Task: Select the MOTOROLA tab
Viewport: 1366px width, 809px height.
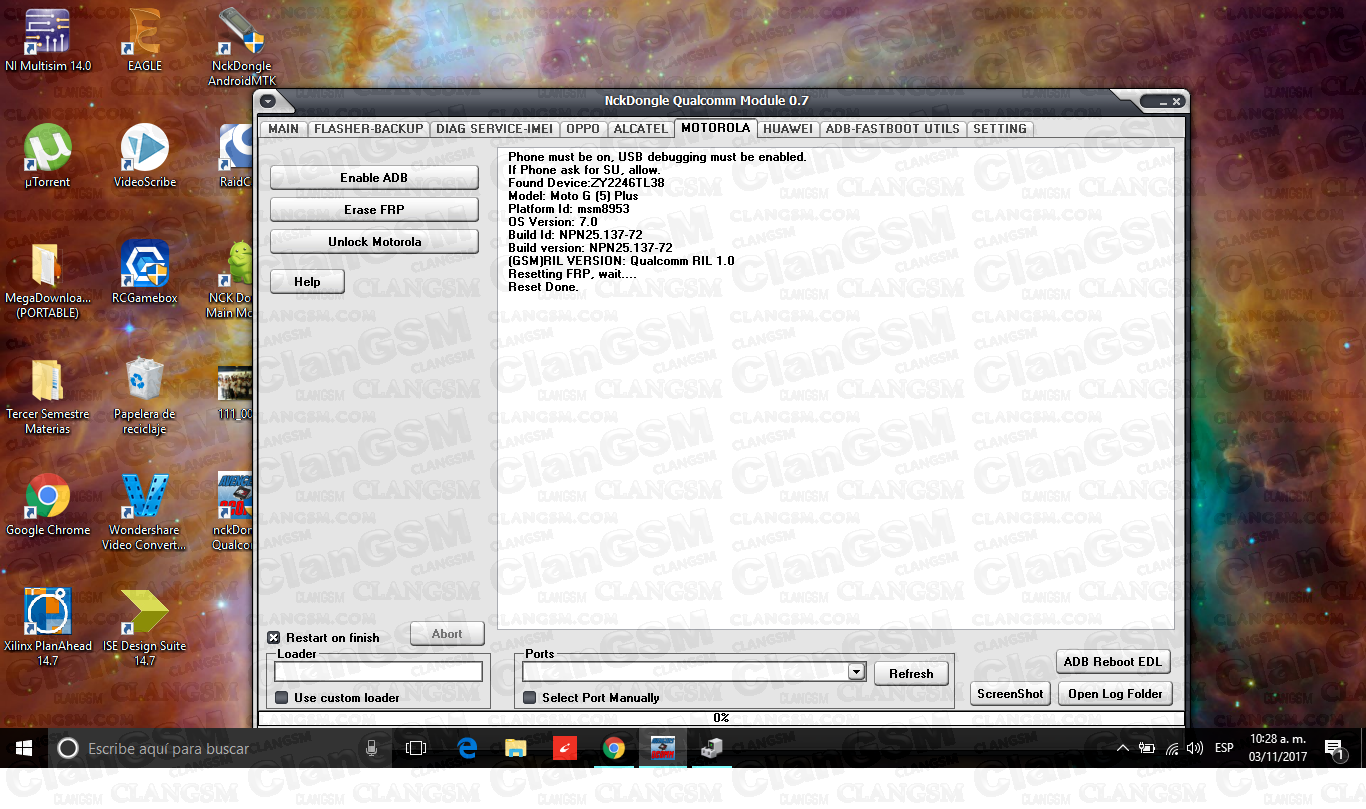Action: pos(715,128)
